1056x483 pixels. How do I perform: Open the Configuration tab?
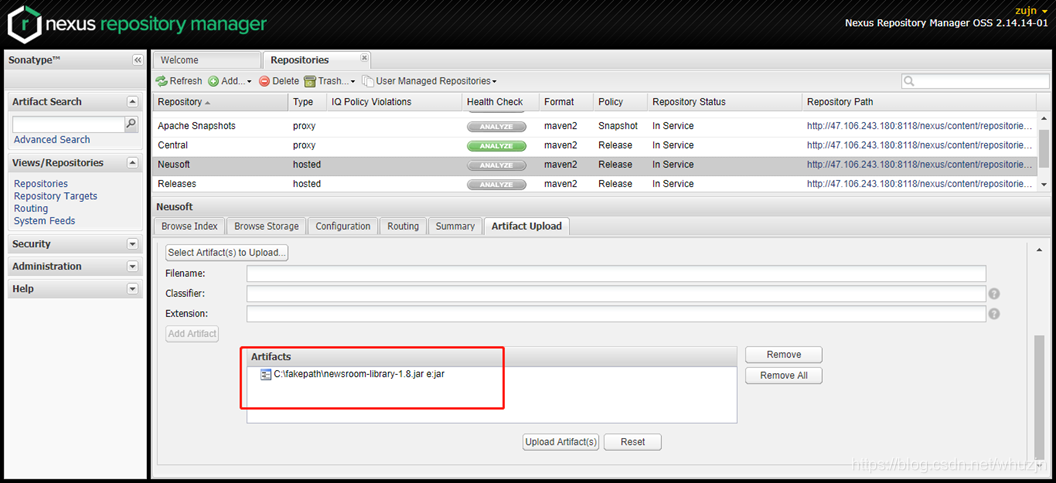pyautogui.click(x=343, y=226)
